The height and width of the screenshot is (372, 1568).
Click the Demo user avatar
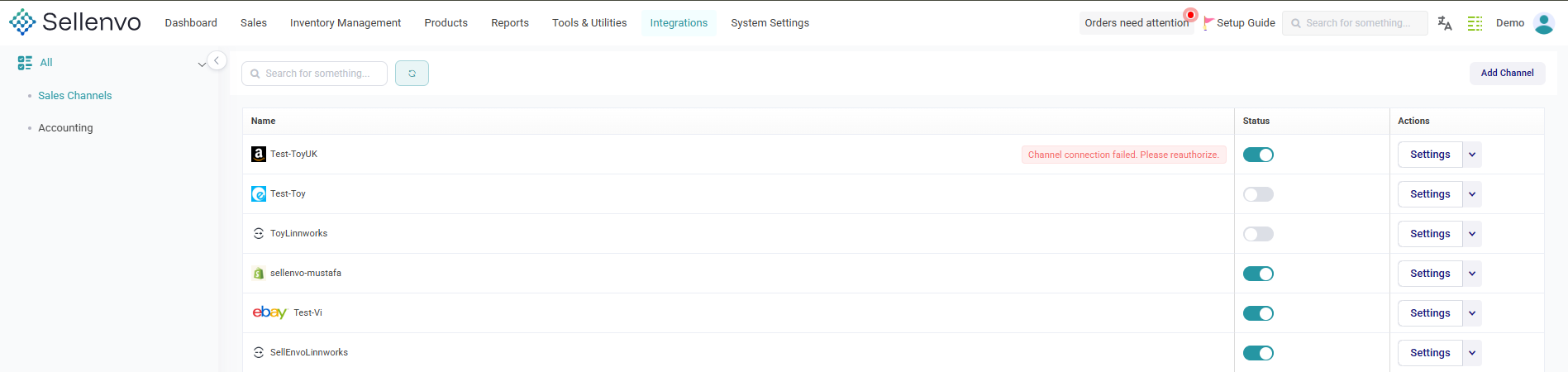tap(1544, 23)
